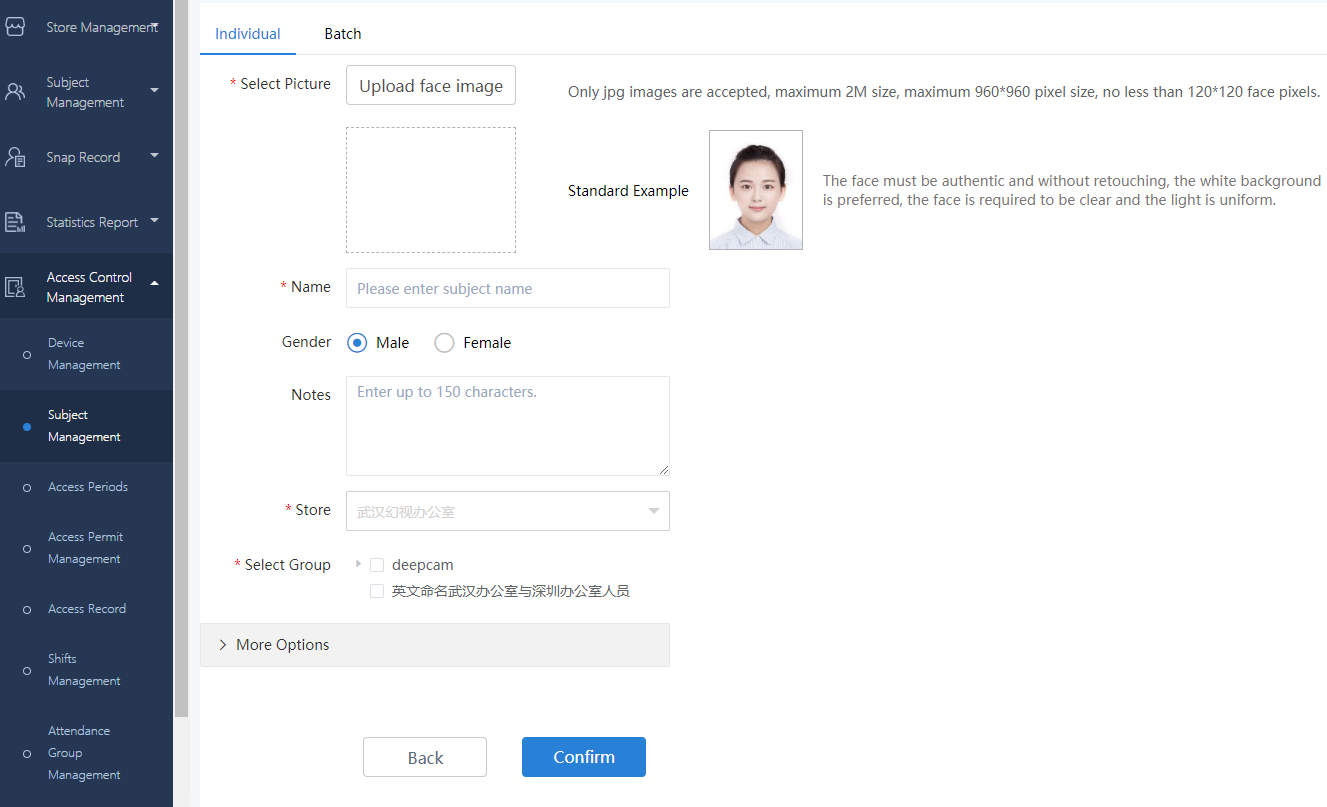Expand the top-level Subject Management arrow

pyautogui.click(x=154, y=90)
